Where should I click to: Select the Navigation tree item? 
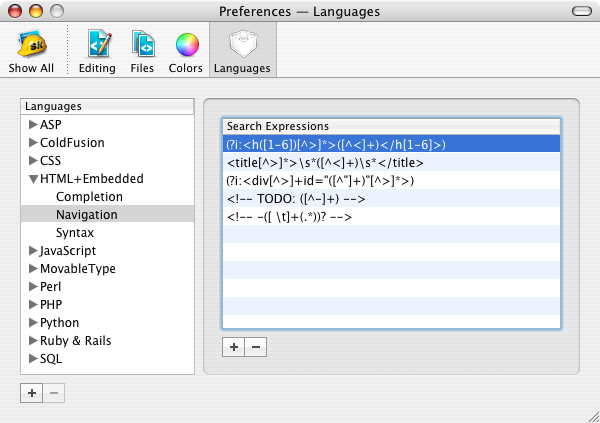86,215
